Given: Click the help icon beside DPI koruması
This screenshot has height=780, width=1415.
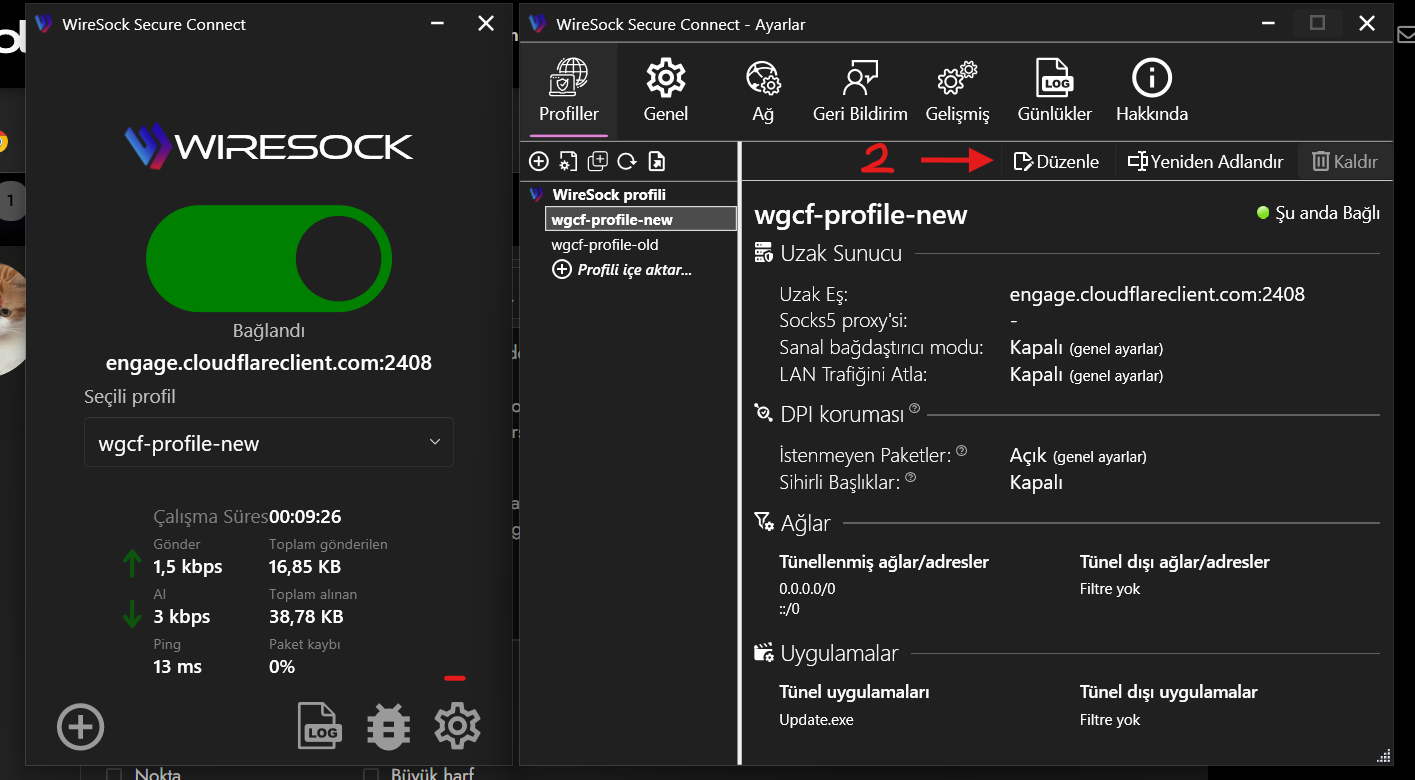Looking at the screenshot, I should coord(914,408).
